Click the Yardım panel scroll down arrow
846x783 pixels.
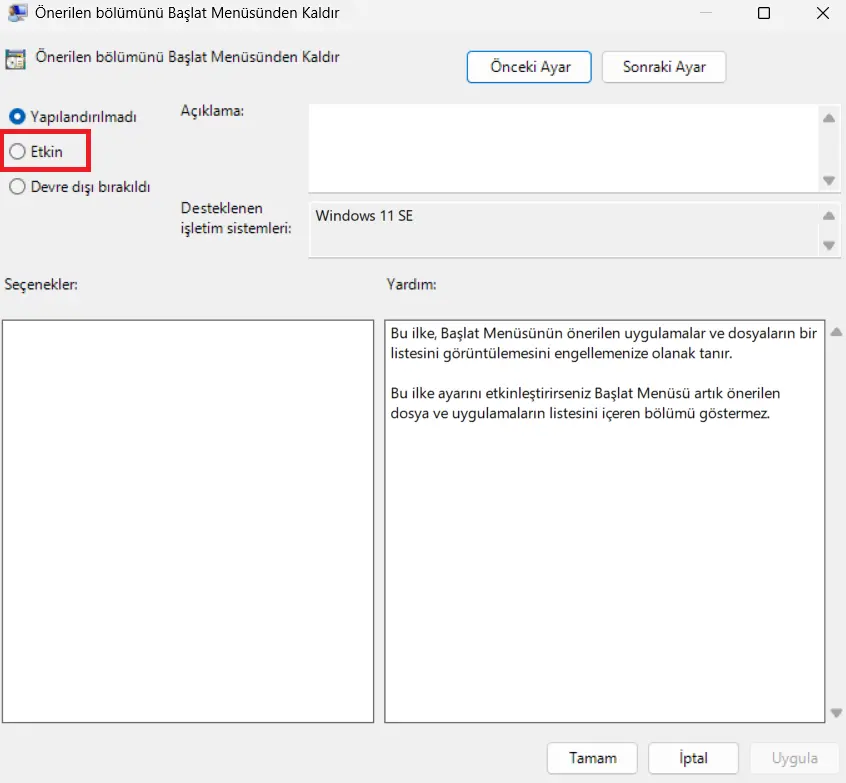click(x=836, y=713)
